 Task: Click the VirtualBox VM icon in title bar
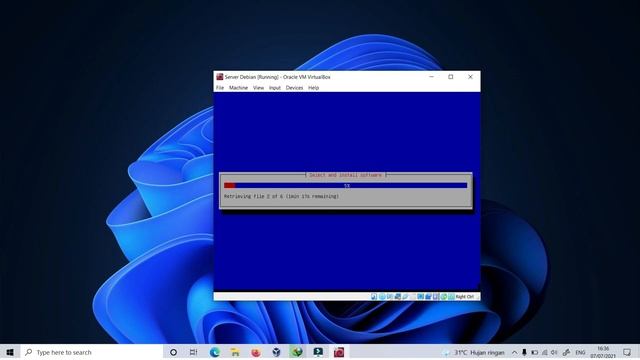[220, 77]
